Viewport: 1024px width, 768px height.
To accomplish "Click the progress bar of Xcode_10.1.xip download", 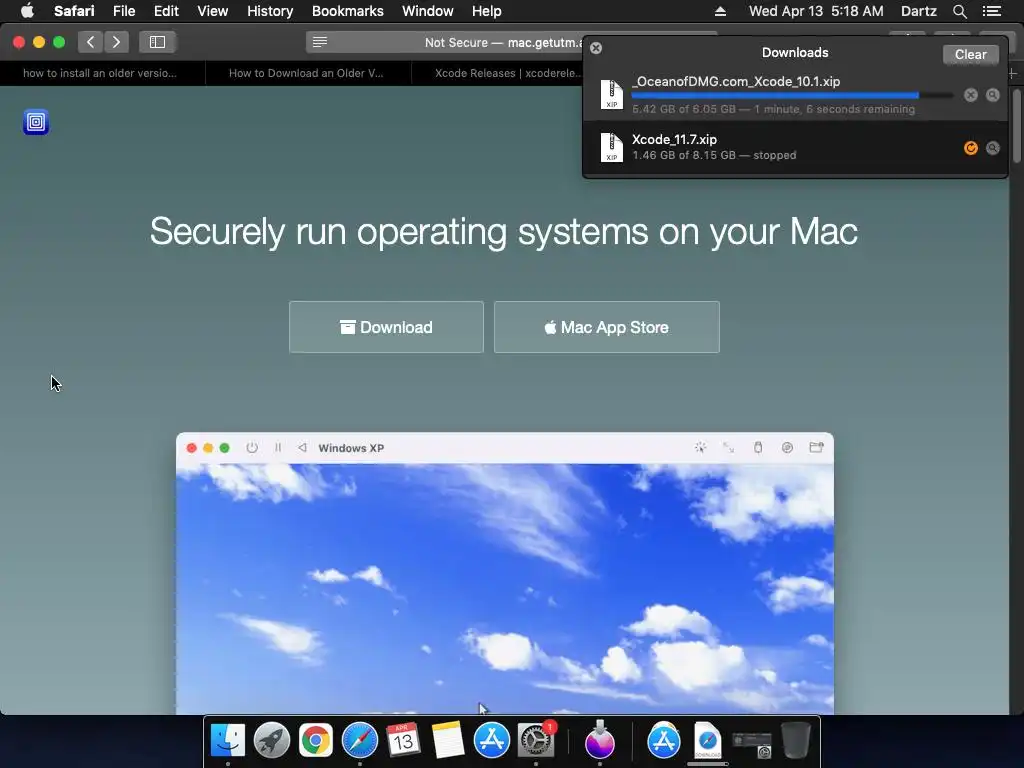I will [x=792, y=95].
